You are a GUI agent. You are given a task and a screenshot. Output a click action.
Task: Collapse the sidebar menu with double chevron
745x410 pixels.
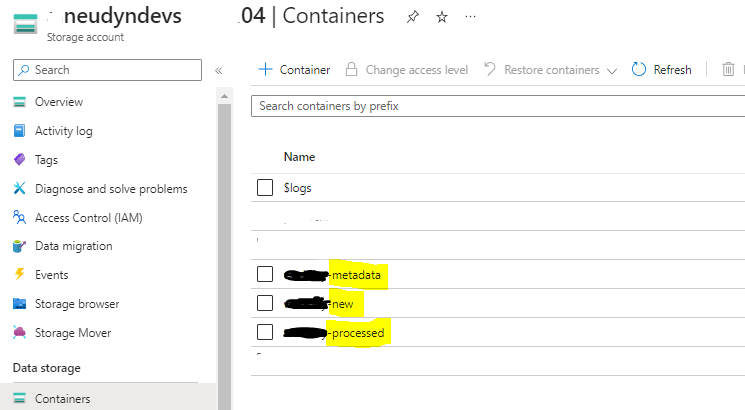tap(219, 70)
